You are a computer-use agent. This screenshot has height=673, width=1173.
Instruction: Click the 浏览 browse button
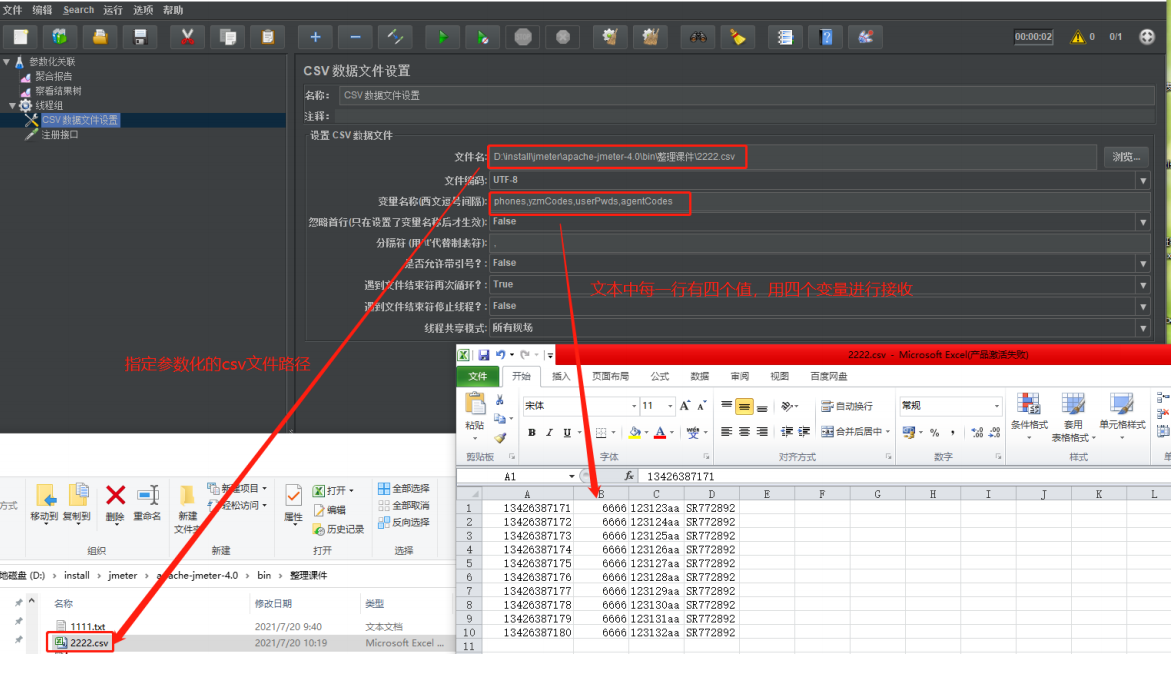pos(1126,156)
